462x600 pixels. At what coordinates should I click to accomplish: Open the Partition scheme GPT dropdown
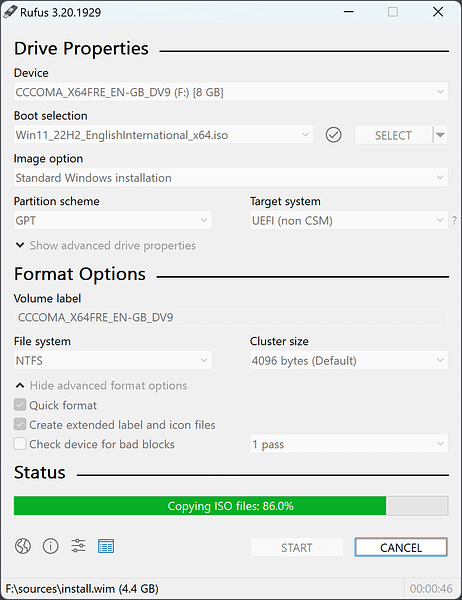click(x=113, y=220)
